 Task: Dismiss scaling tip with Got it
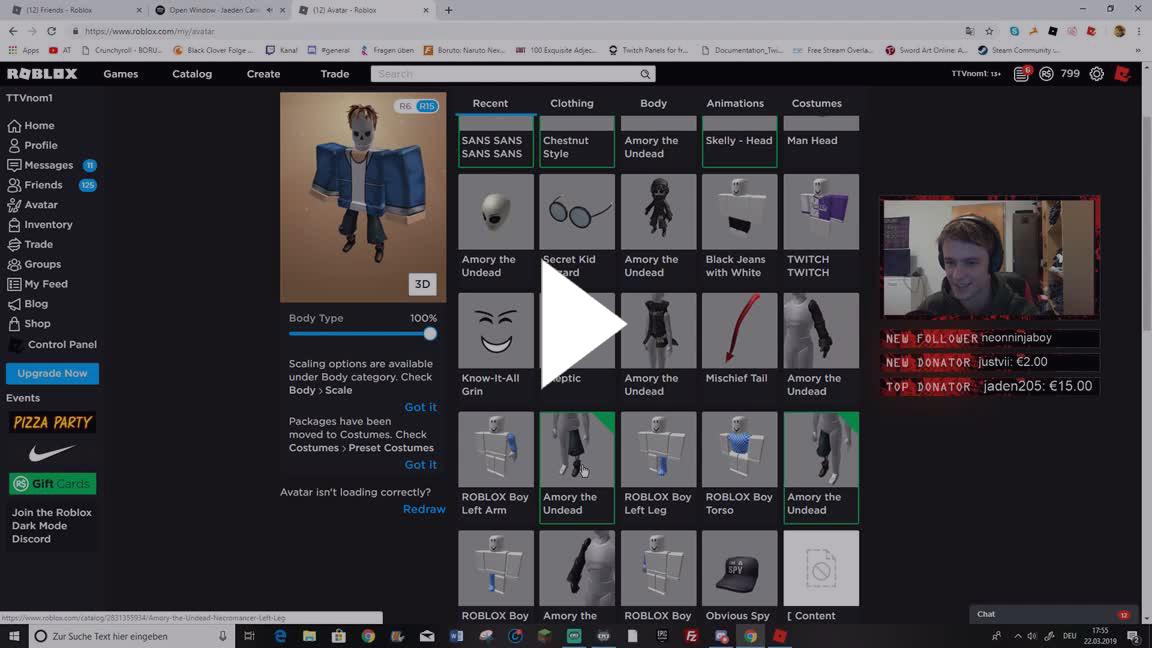[x=420, y=407]
